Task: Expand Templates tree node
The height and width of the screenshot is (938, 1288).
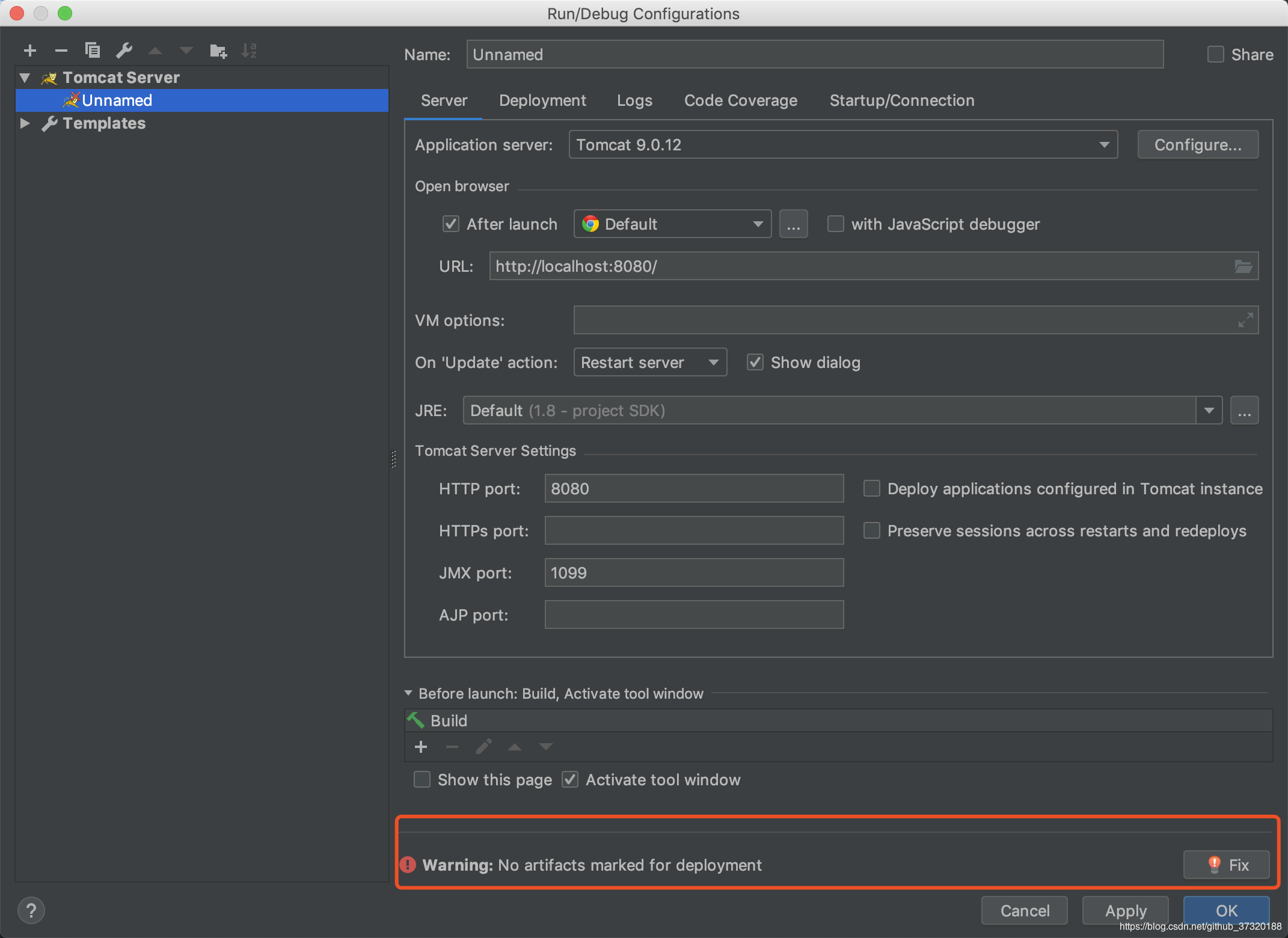Action: coord(25,123)
